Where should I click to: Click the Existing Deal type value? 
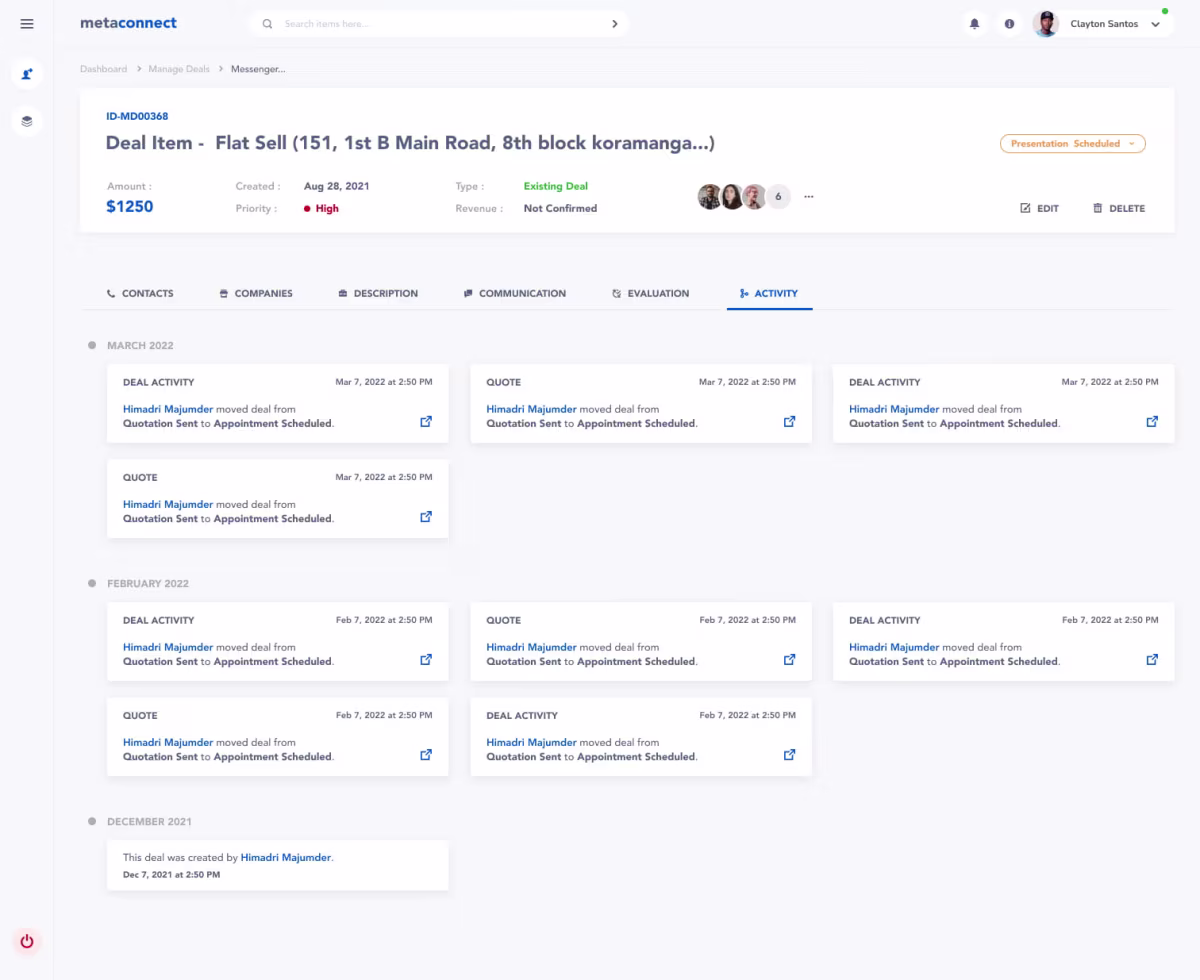556,186
